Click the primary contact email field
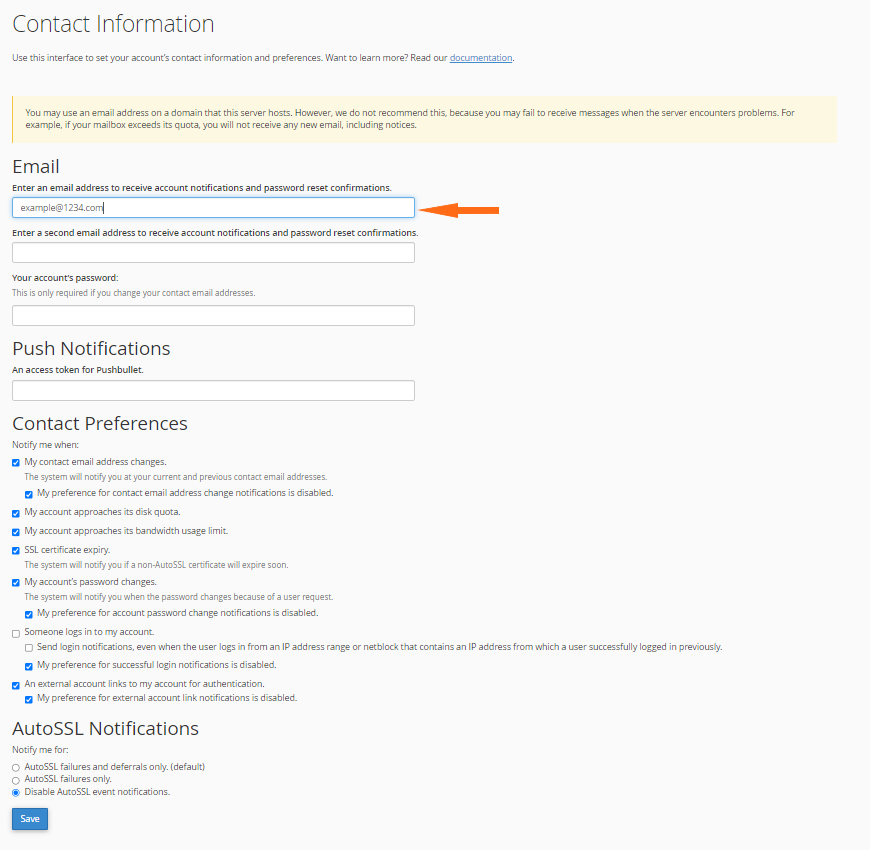870x850 pixels. coord(213,207)
